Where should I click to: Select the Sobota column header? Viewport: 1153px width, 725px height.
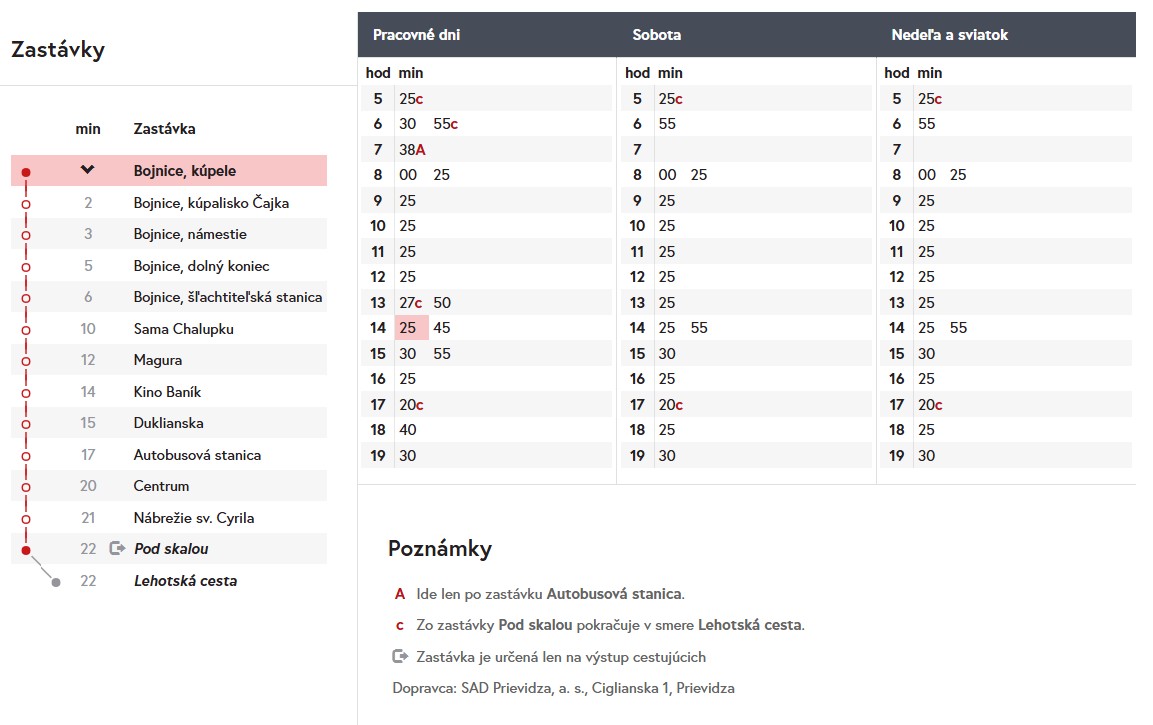pyautogui.click(x=656, y=35)
